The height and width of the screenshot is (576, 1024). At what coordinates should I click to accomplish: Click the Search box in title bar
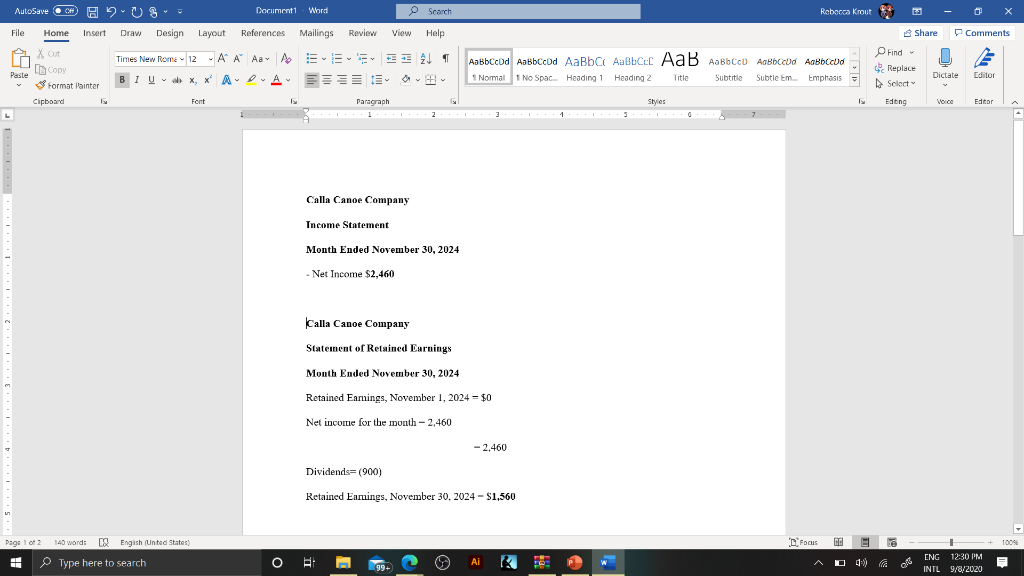tap(518, 11)
